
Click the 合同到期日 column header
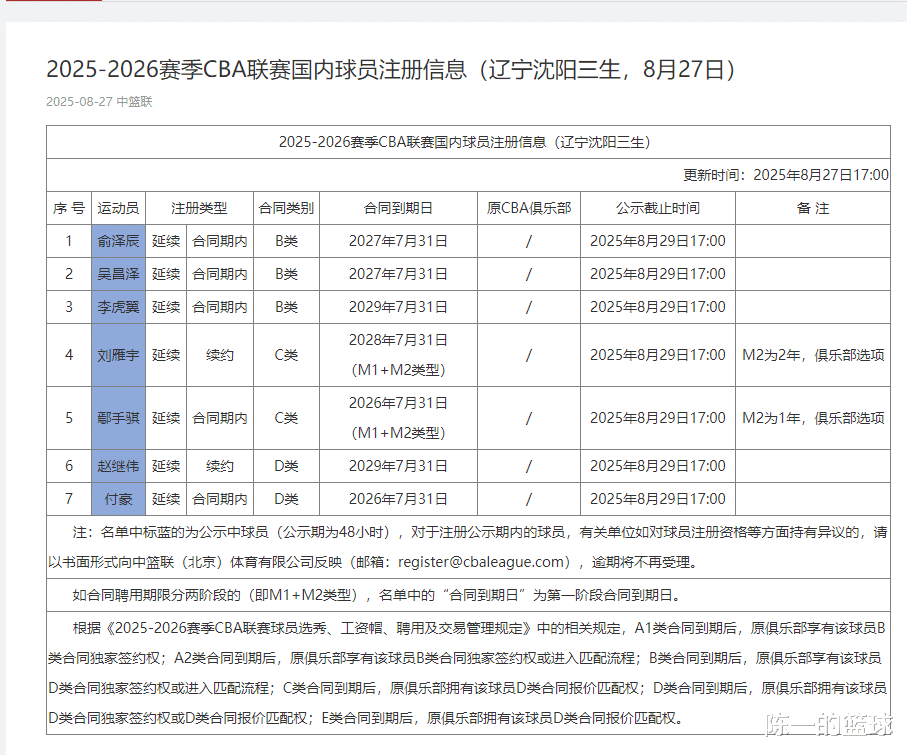pyautogui.click(x=398, y=208)
